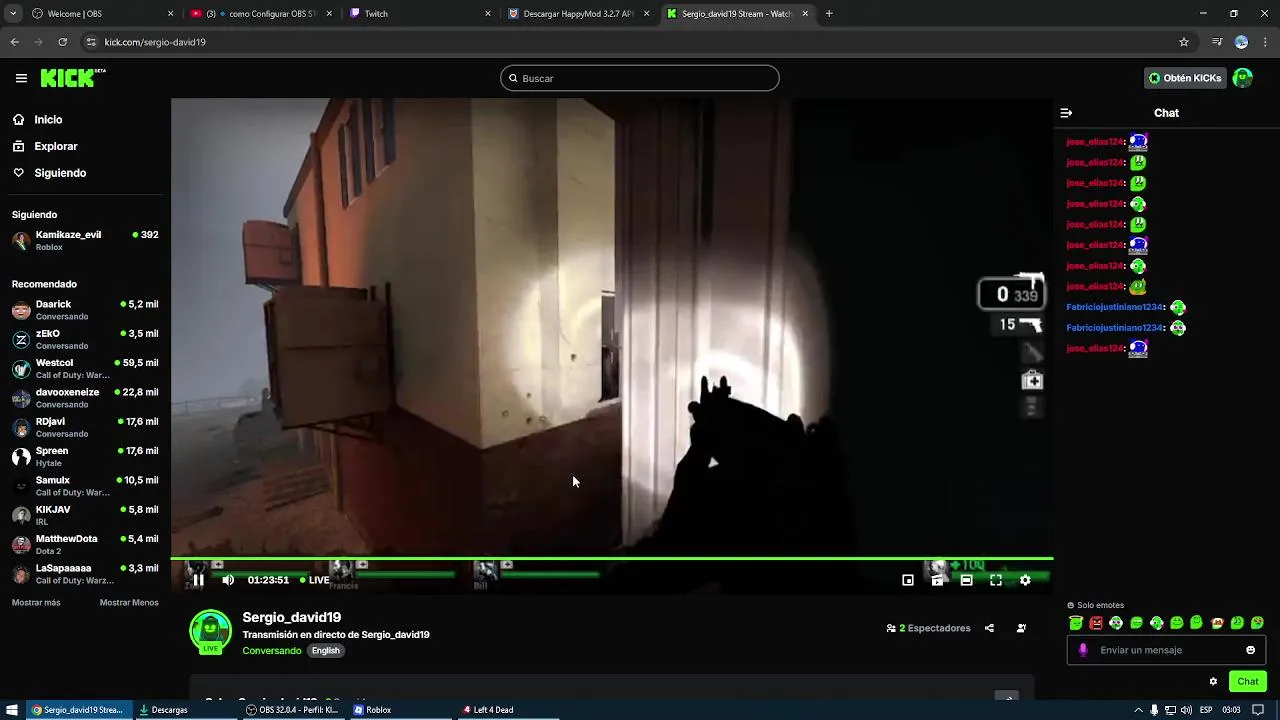Open Explorar in sidebar
1280x720 pixels.
(x=56, y=146)
